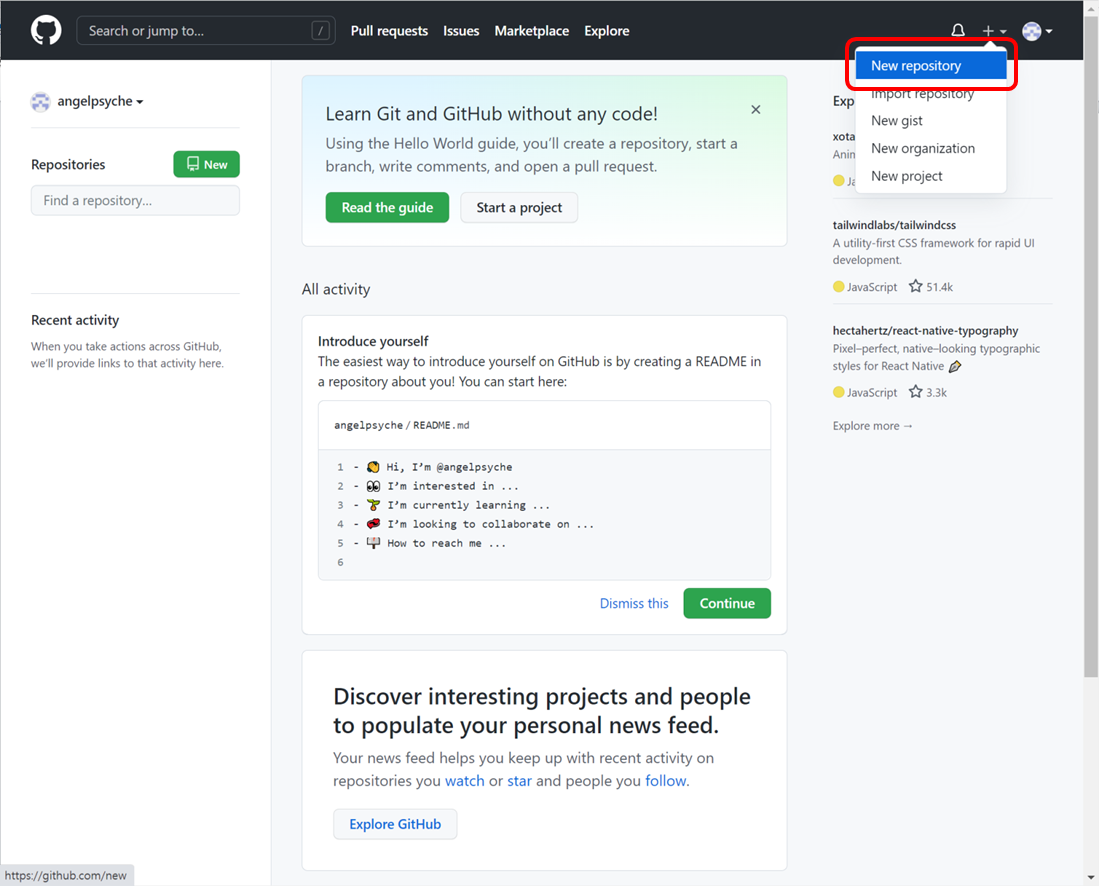Select New gist
Screen dimensions: 1099x886
click(x=931, y=121)
